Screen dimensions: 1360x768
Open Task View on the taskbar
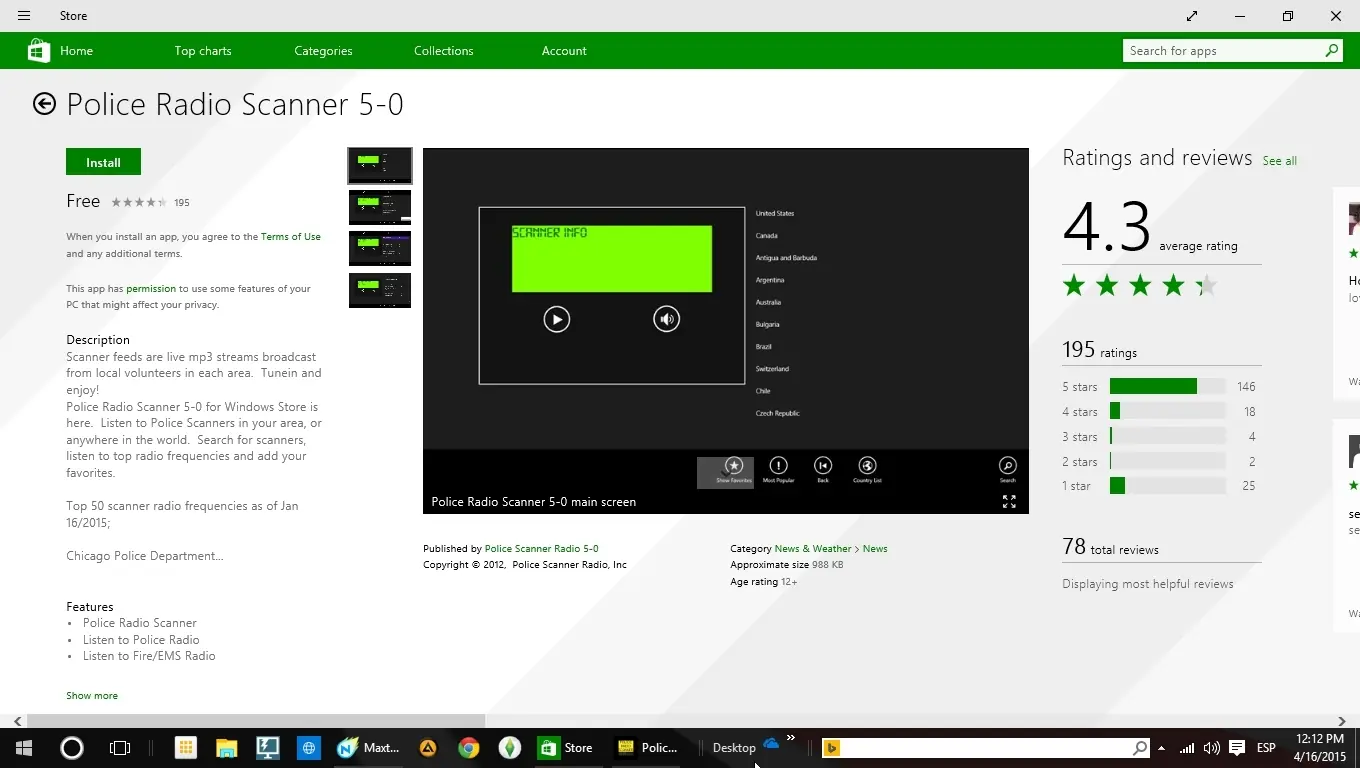click(120, 748)
